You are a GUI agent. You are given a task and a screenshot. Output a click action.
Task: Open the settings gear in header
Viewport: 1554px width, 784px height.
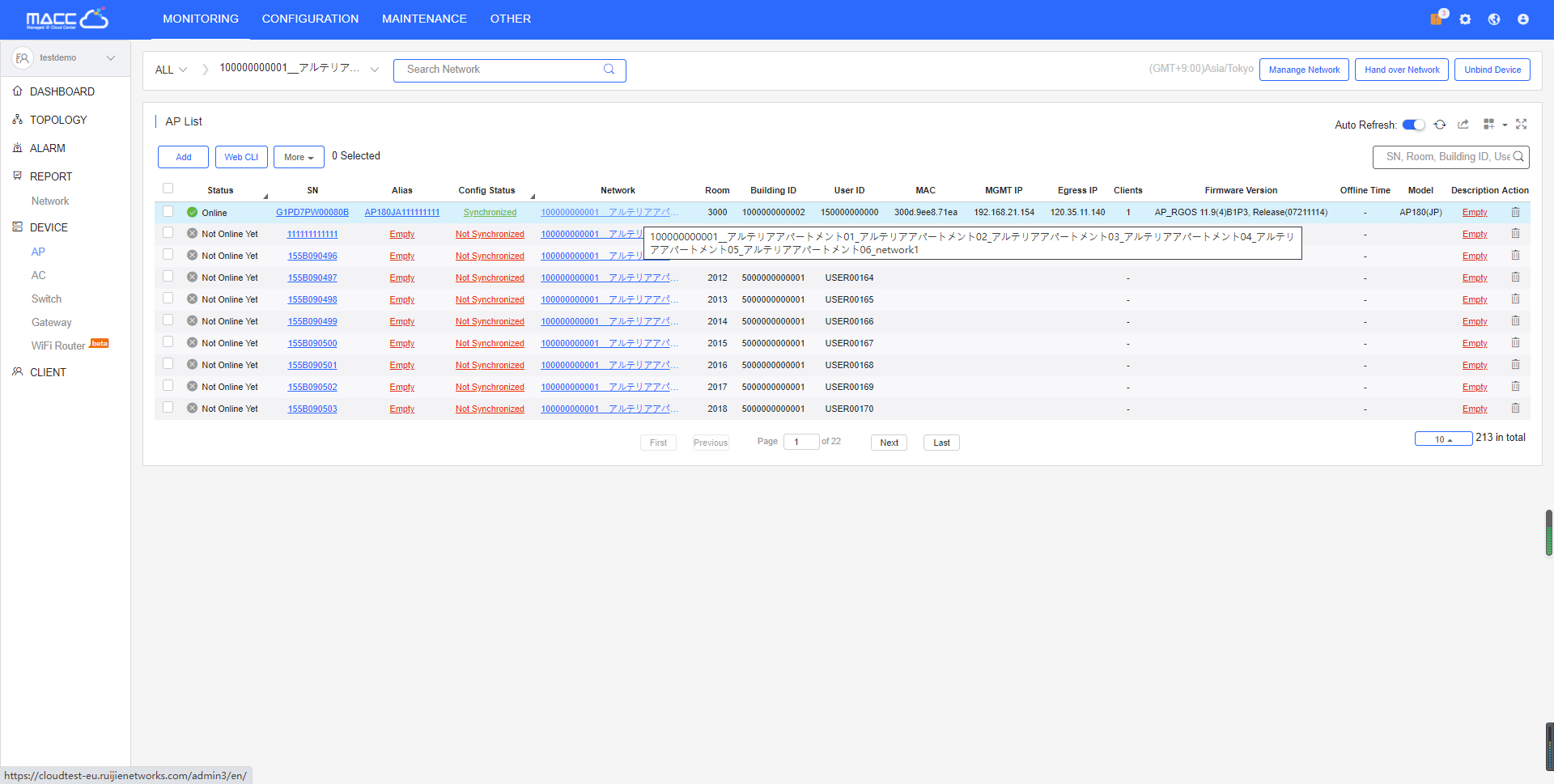tap(1465, 19)
